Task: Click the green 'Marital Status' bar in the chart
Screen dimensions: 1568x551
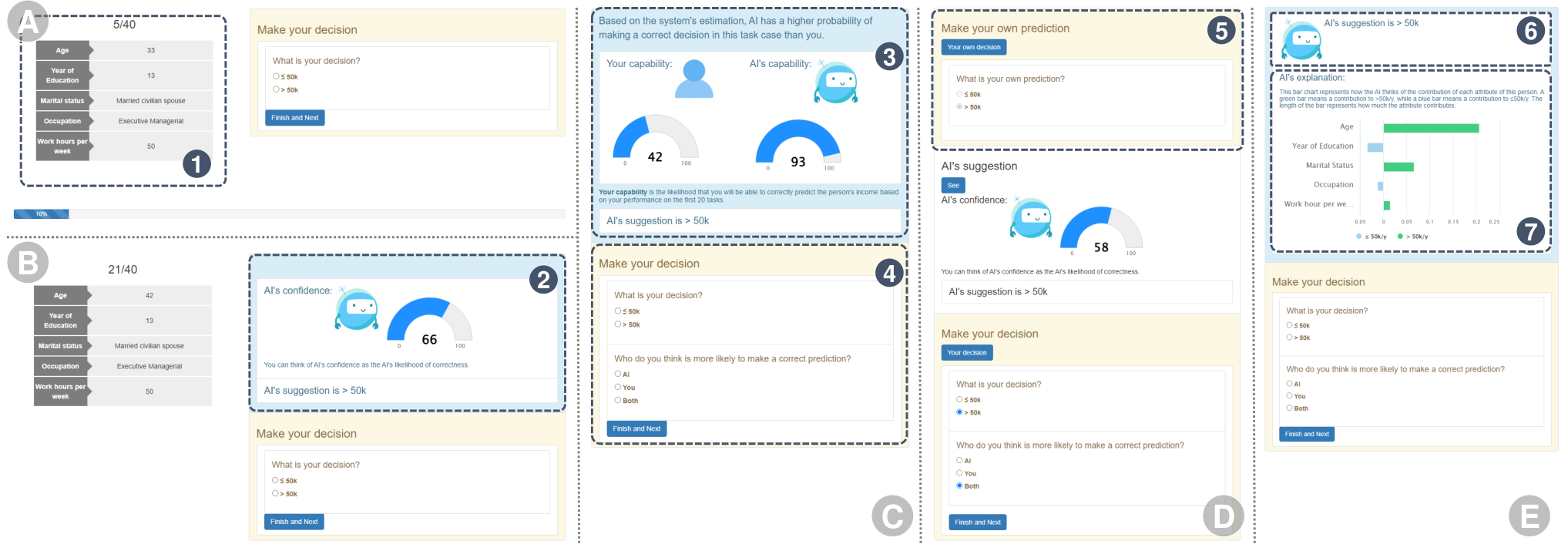Action: pyautogui.click(x=1398, y=166)
